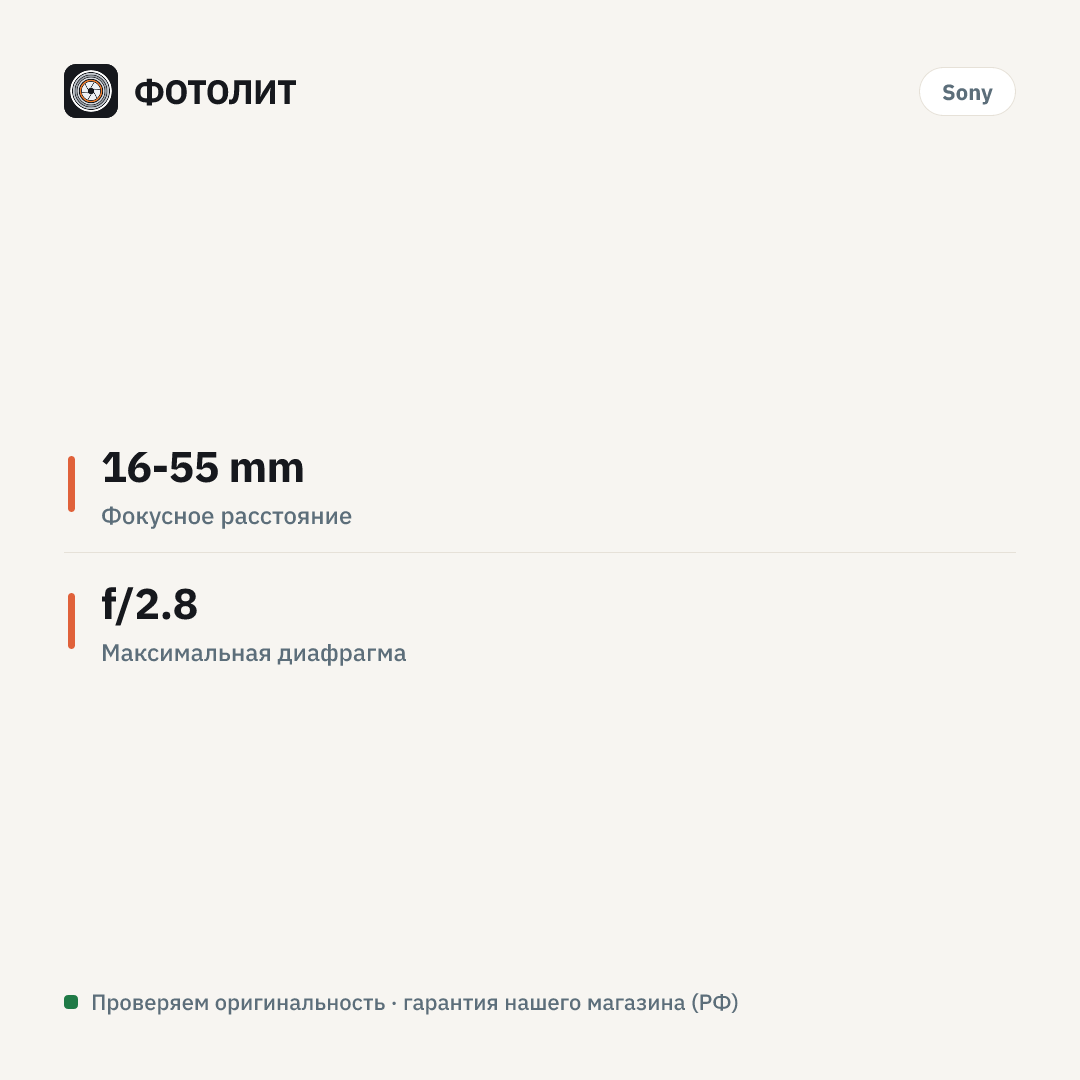Click the mm unit after 16-55
1080x1080 pixels.
pos(267,469)
